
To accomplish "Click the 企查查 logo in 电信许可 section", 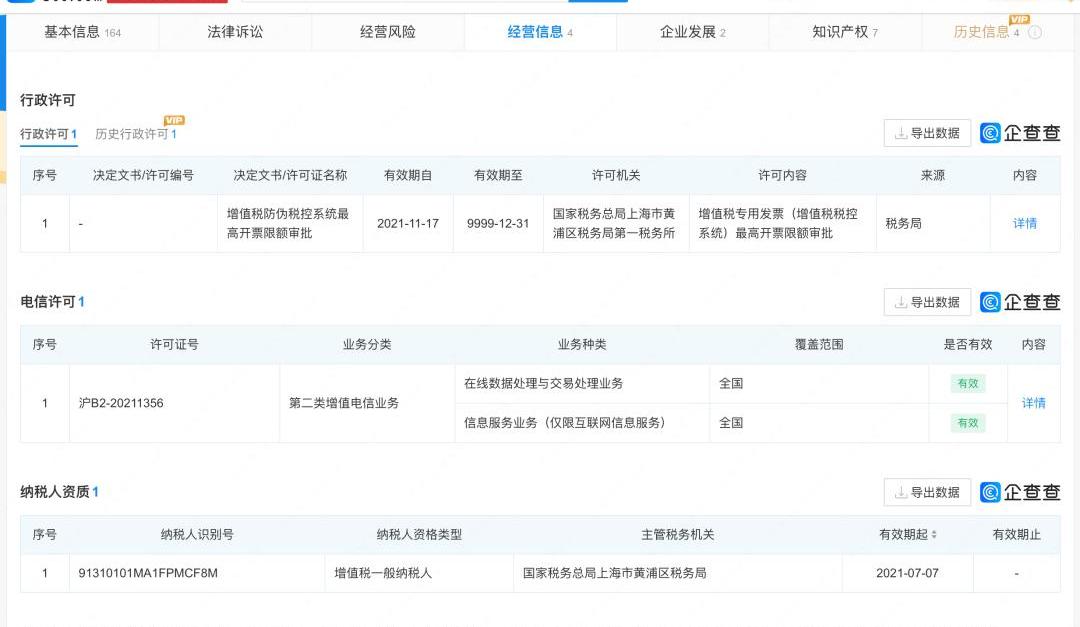I will 1020,302.
